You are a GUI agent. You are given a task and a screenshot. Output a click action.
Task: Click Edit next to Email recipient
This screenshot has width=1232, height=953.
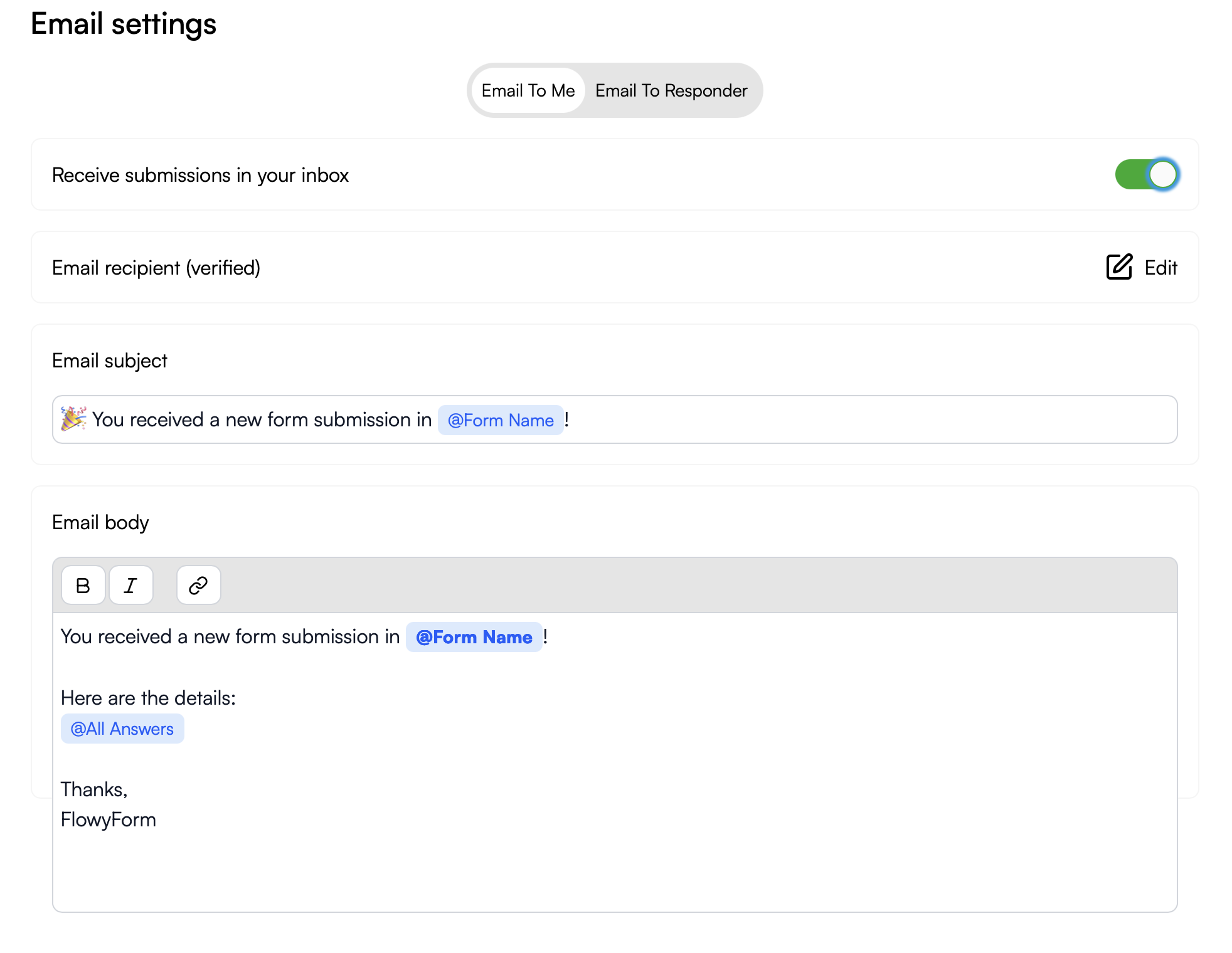coord(1160,268)
